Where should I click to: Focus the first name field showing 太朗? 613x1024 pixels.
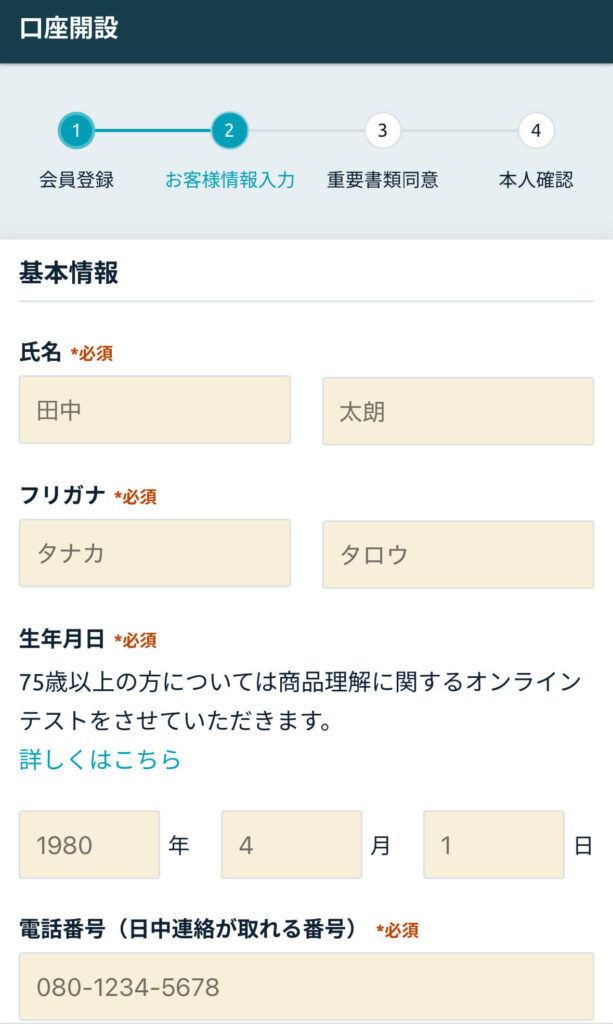pyautogui.click(x=458, y=410)
